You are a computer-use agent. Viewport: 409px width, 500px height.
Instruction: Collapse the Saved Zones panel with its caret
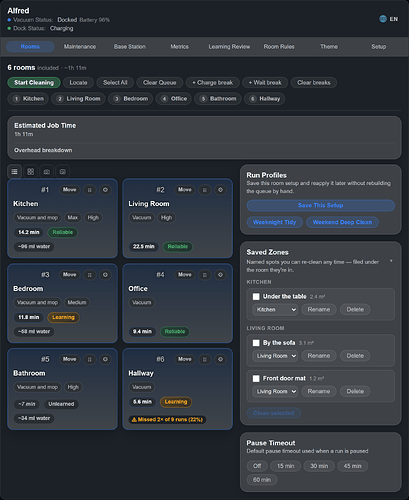click(x=391, y=261)
